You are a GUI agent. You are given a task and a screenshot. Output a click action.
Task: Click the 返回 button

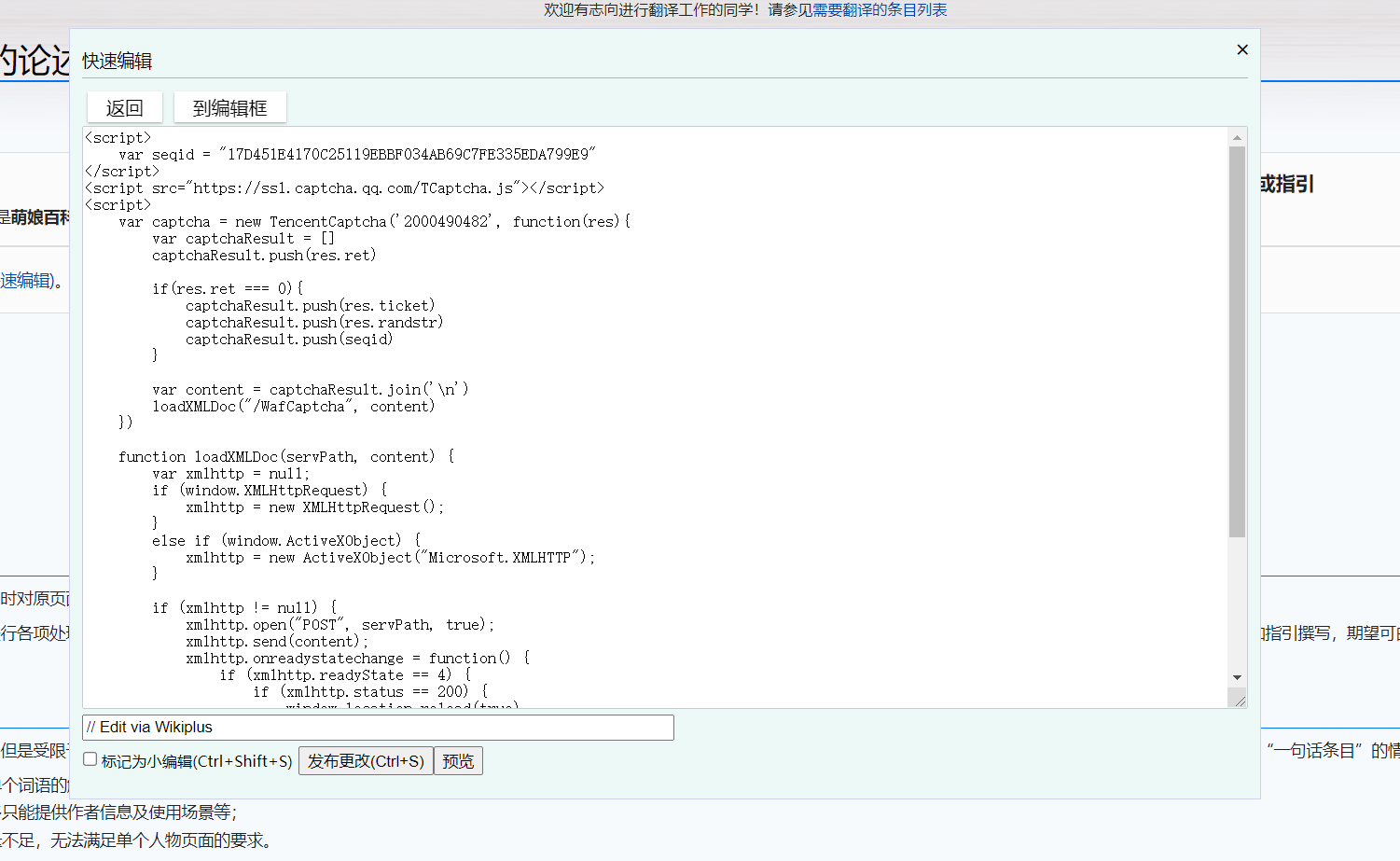click(x=124, y=108)
